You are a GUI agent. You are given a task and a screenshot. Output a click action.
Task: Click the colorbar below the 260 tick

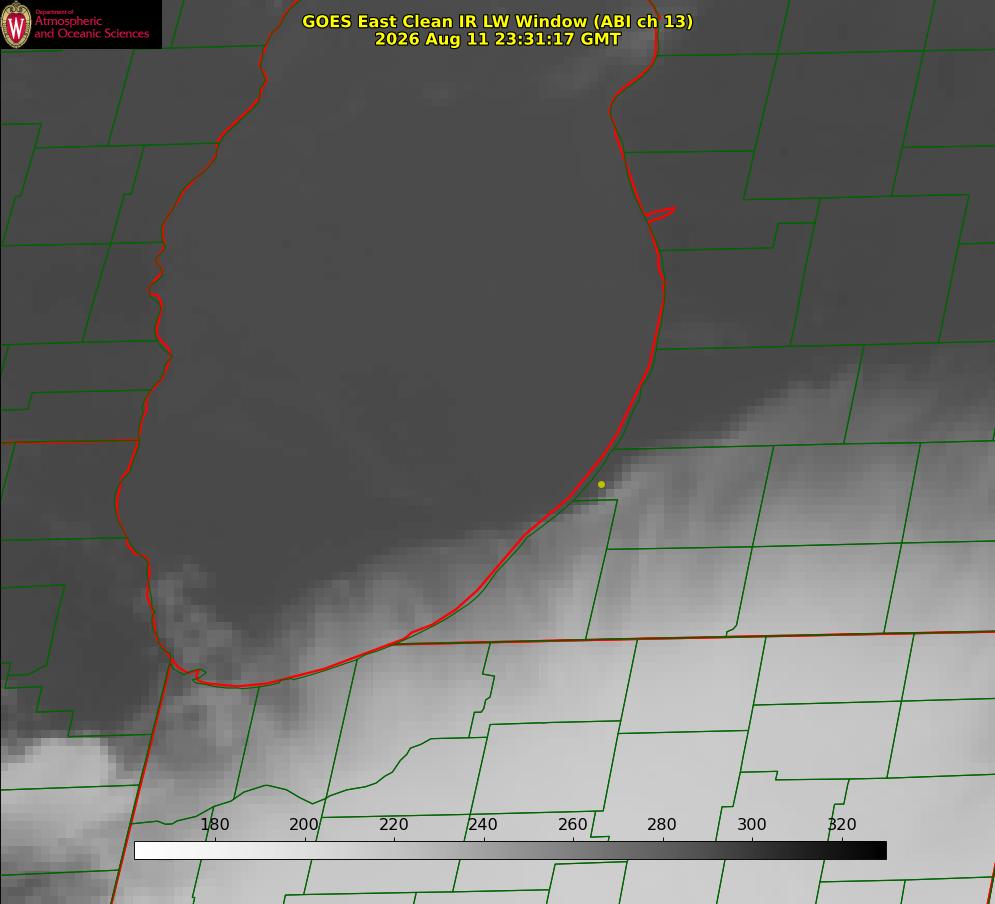573,850
